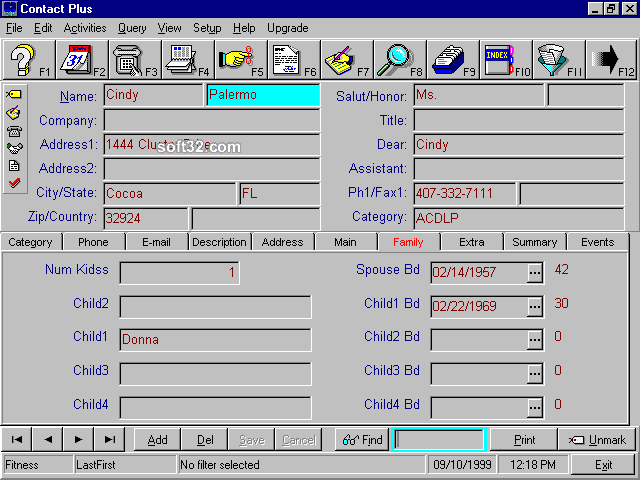Click the Ph1 field 407-332-7111

[465, 193]
